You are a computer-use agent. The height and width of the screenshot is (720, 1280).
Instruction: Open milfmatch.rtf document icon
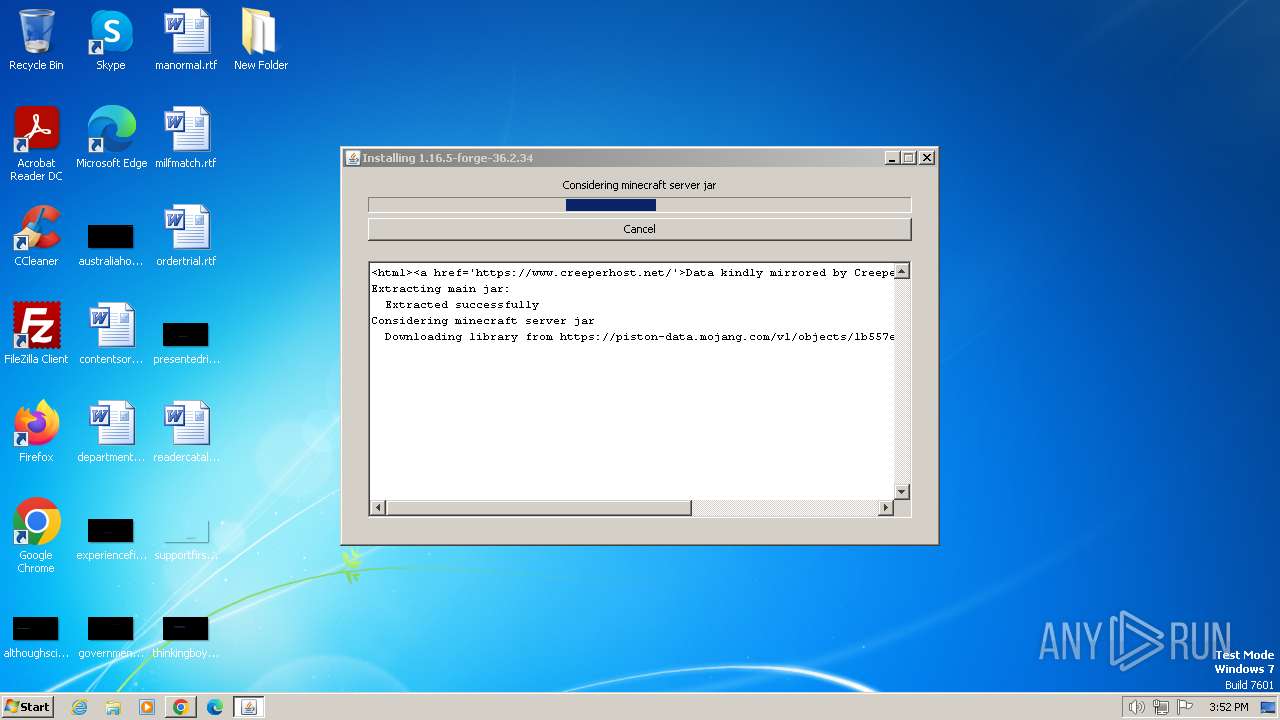click(x=186, y=138)
